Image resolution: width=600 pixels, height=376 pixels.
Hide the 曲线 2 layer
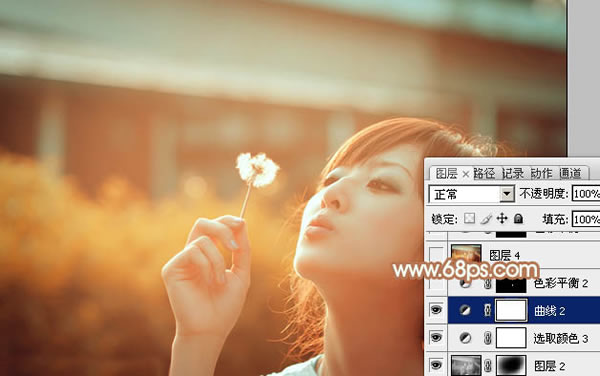click(x=436, y=310)
